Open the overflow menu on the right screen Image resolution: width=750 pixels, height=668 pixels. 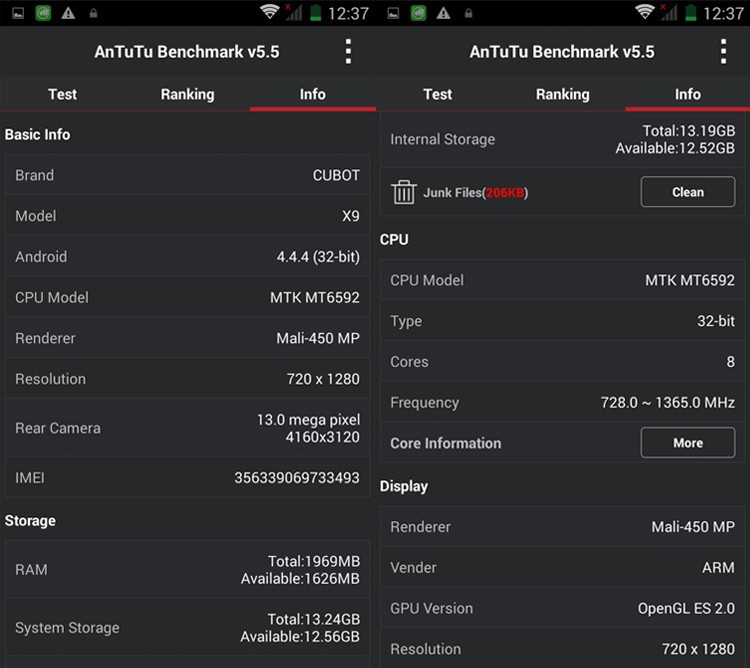(723, 52)
